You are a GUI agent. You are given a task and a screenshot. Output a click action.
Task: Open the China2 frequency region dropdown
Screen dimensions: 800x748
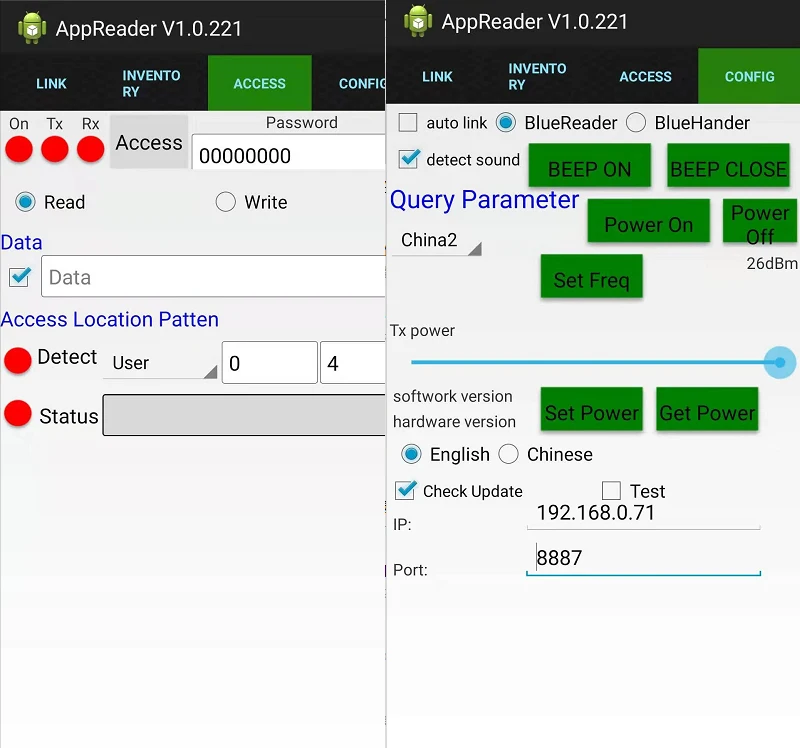pyautogui.click(x=437, y=240)
